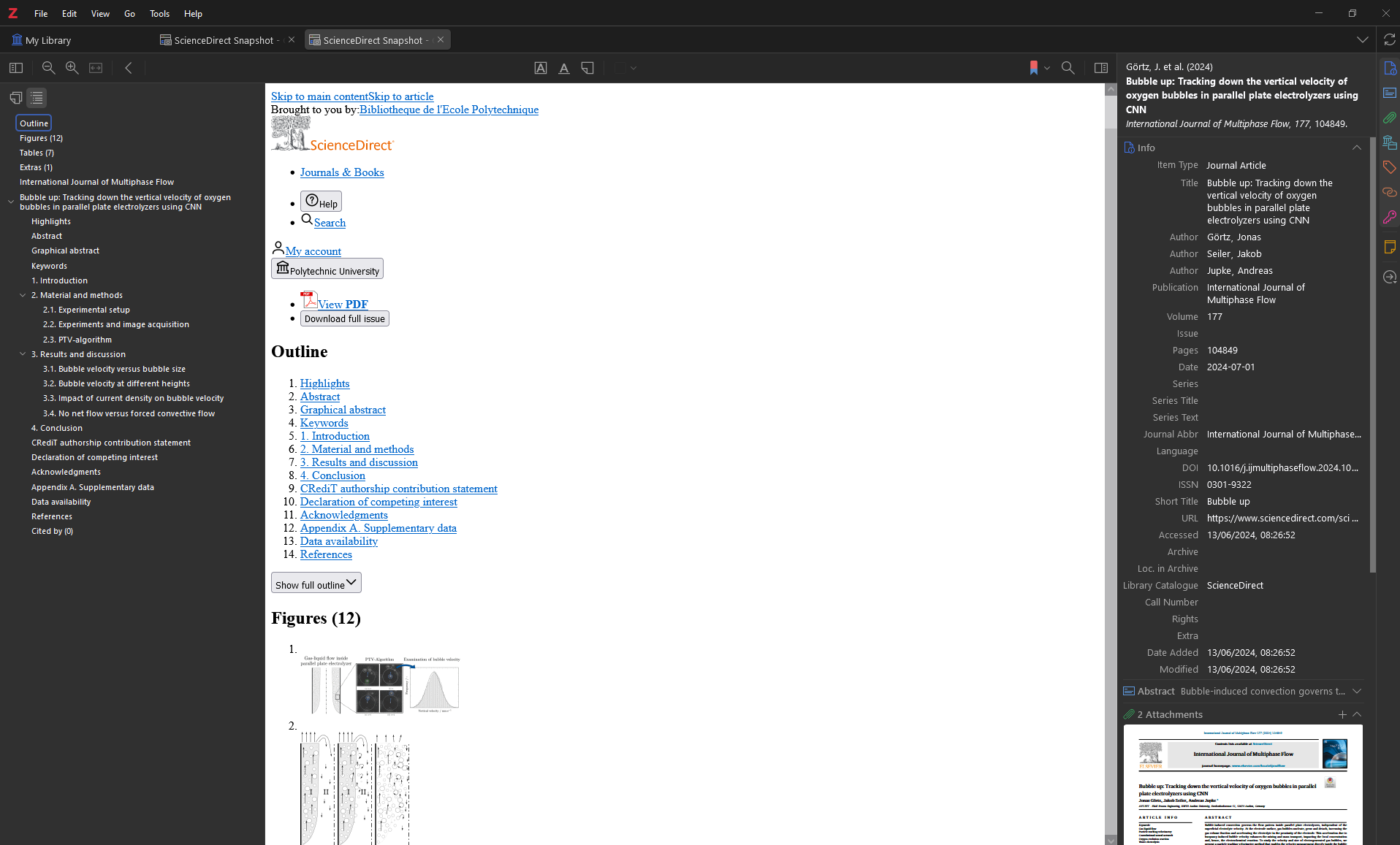
Task: Open the list all tabs dropdown
Action: (x=1363, y=40)
